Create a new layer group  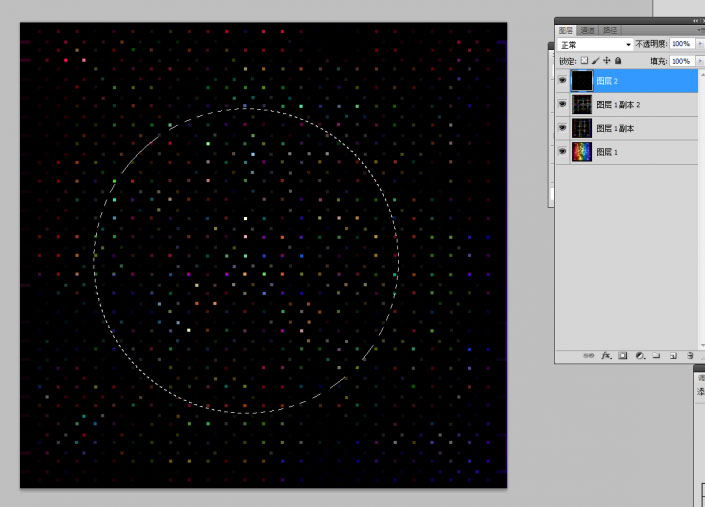click(656, 355)
